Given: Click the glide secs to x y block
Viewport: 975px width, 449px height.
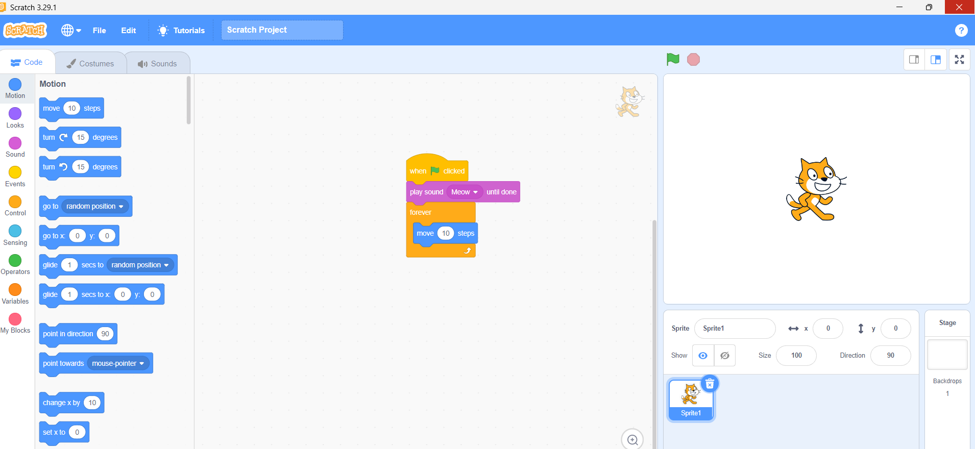Looking at the screenshot, I should [x=101, y=295].
